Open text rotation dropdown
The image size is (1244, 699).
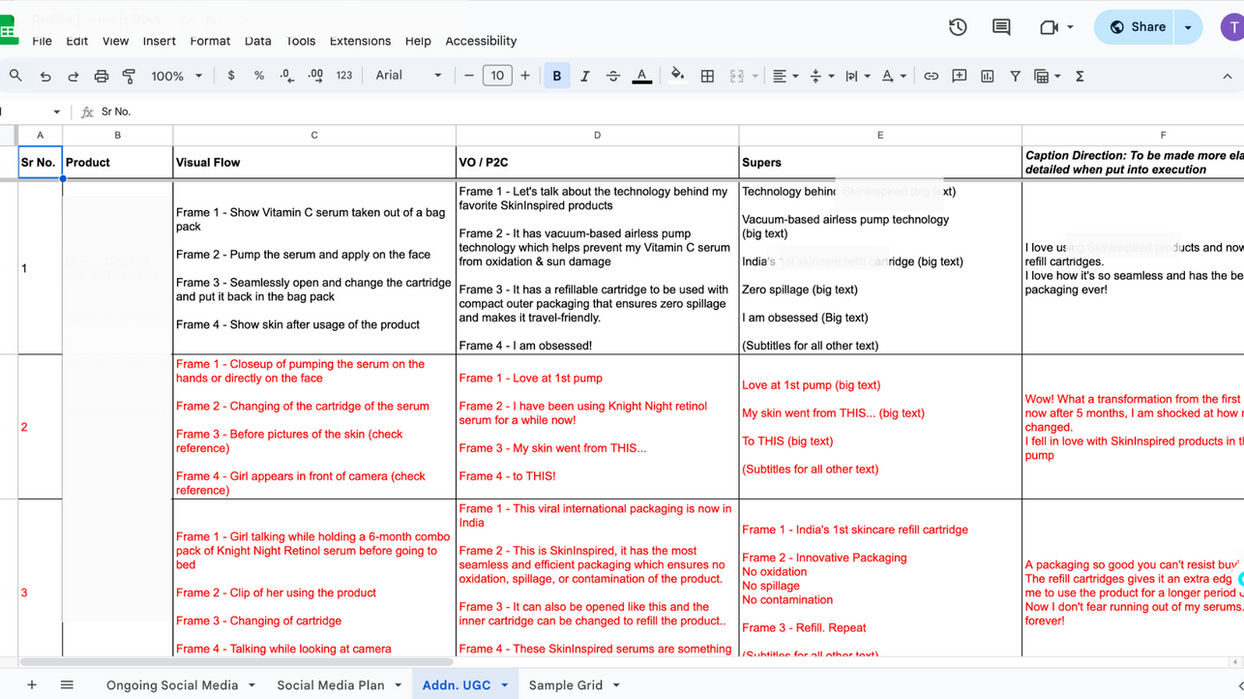894,76
